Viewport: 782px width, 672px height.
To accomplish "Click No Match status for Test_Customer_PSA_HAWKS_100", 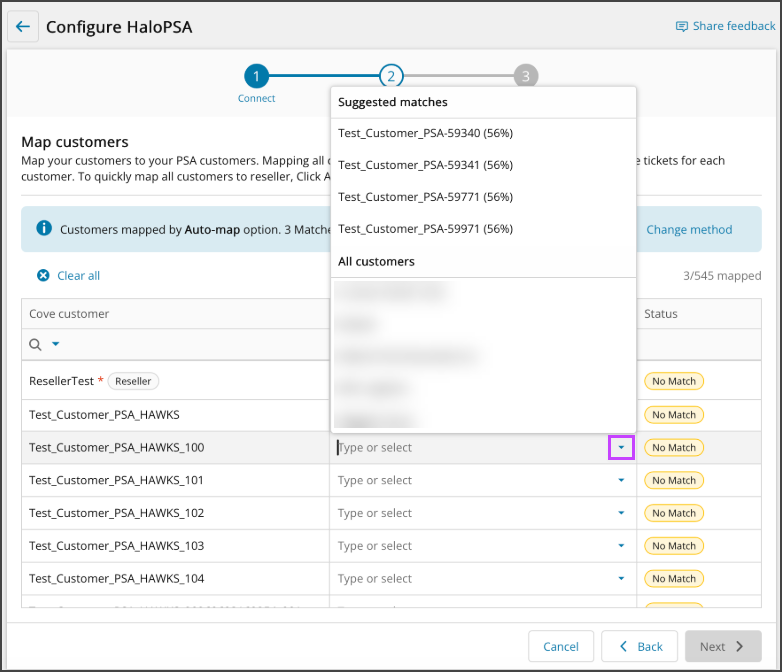I will tap(674, 448).
